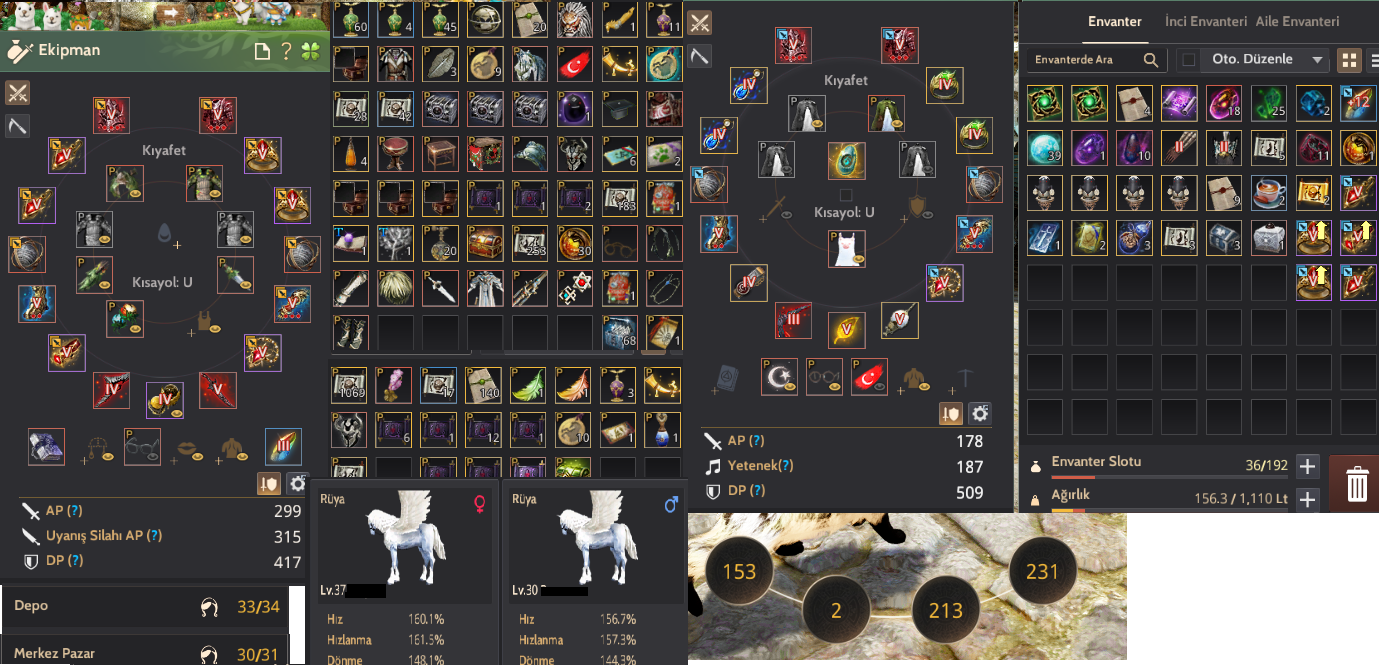Open the Ekipman settings gear icon
1380x665 pixels.
tap(297, 484)
